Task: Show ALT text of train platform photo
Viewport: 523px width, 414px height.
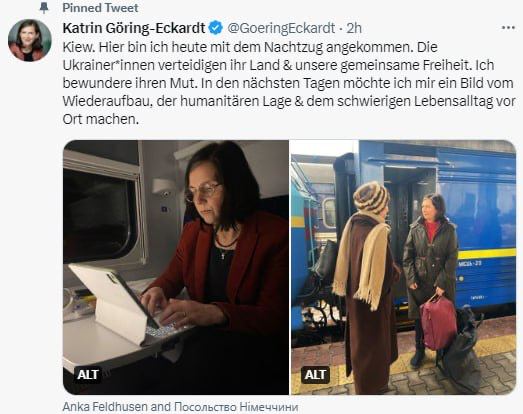Action: [315, 374]
